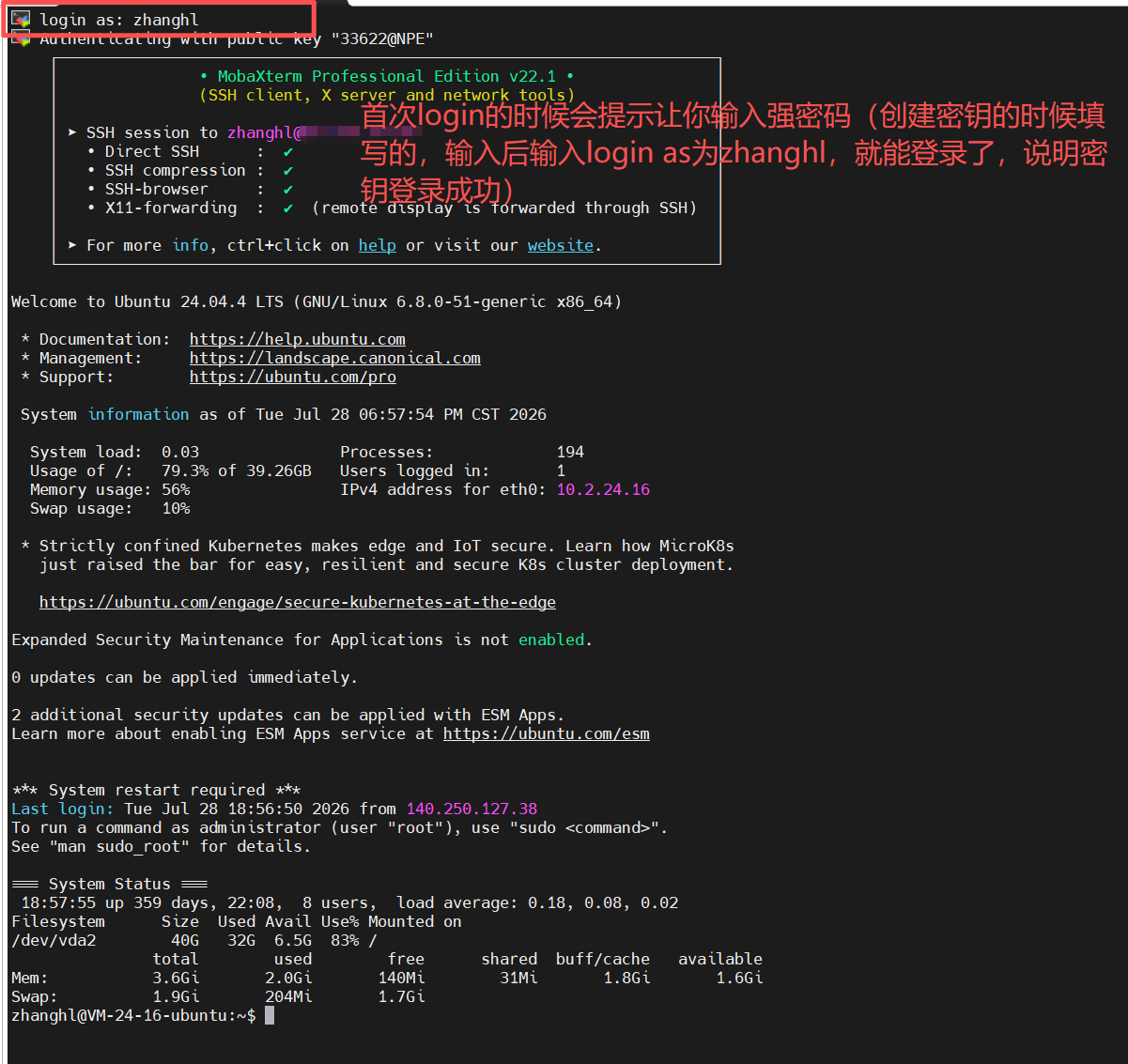This screenshot has height=1064, width=1128.
Task: Click 'Usage of /: 79.3% of 39.26GB'
Action: 171,470
